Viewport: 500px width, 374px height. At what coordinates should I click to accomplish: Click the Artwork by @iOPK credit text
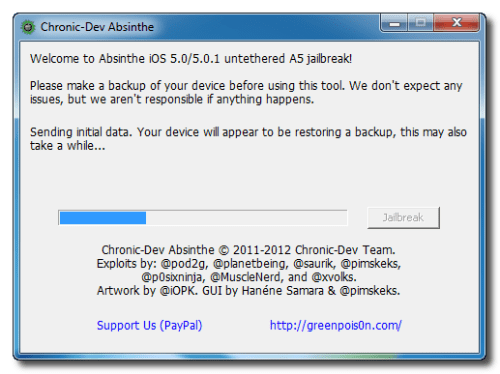click(147, 291)
